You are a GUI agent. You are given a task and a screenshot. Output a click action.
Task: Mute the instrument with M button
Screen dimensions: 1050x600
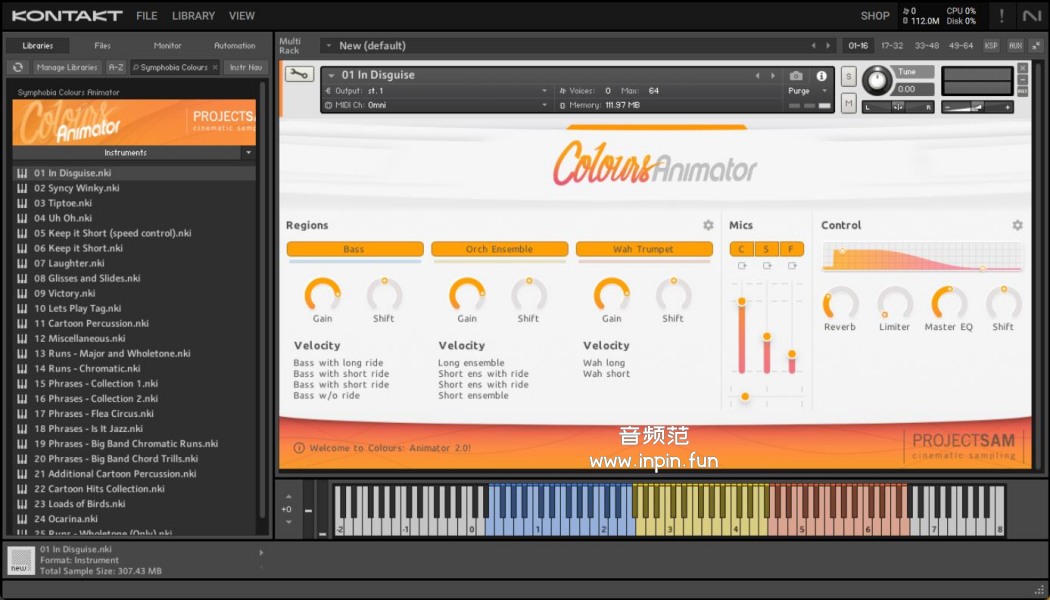coord(848,103)
